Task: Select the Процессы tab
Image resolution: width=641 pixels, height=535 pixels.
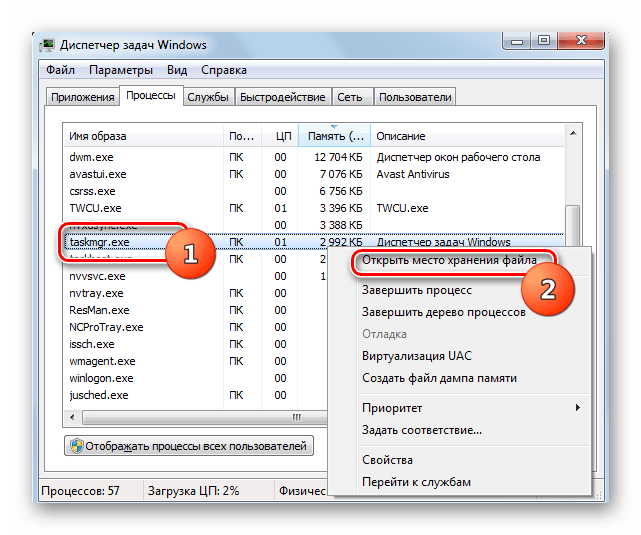Action: click(x=151, y=96)
